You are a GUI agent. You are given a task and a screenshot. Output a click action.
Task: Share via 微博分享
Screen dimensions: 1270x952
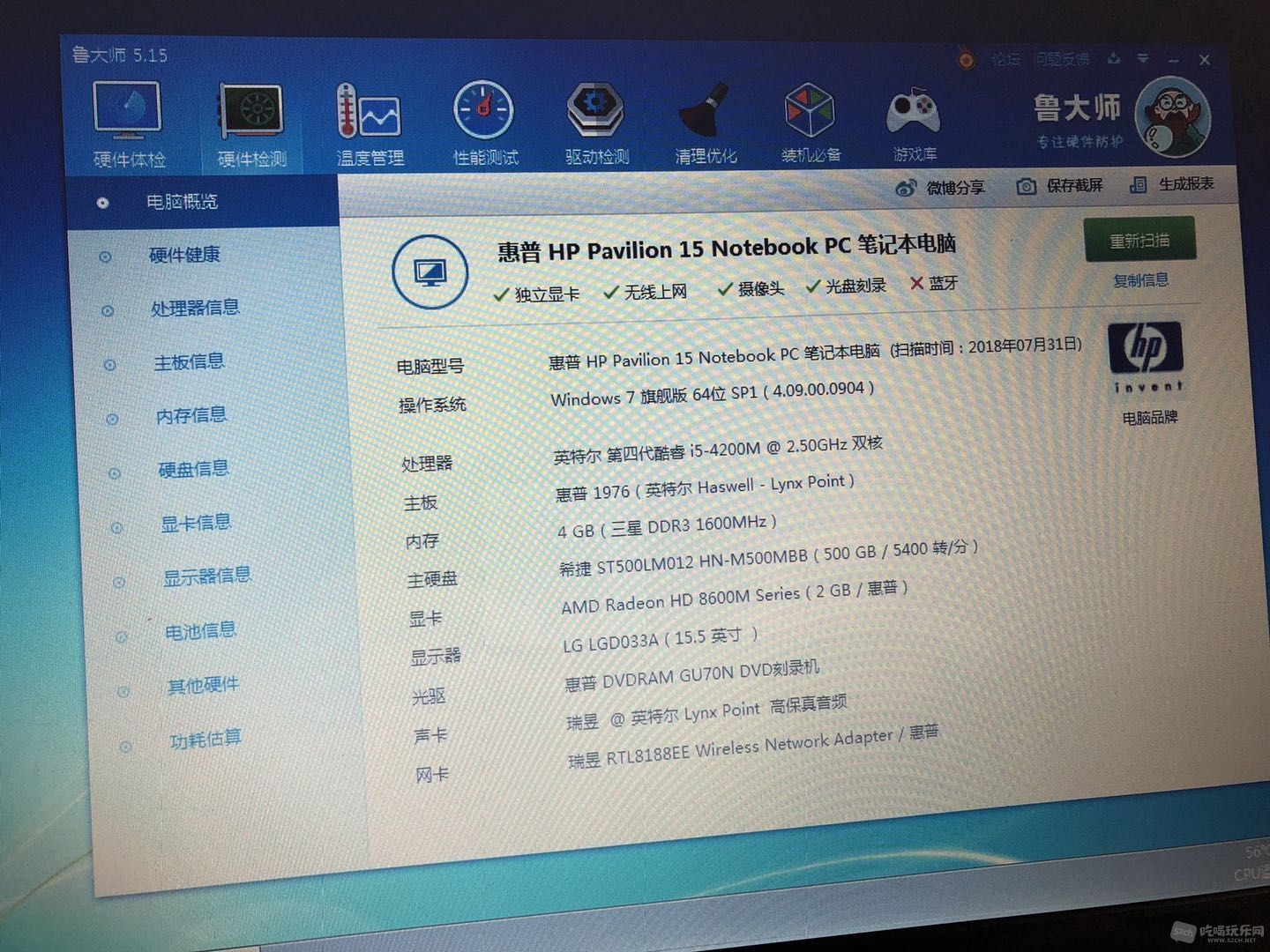coord(940,188)
